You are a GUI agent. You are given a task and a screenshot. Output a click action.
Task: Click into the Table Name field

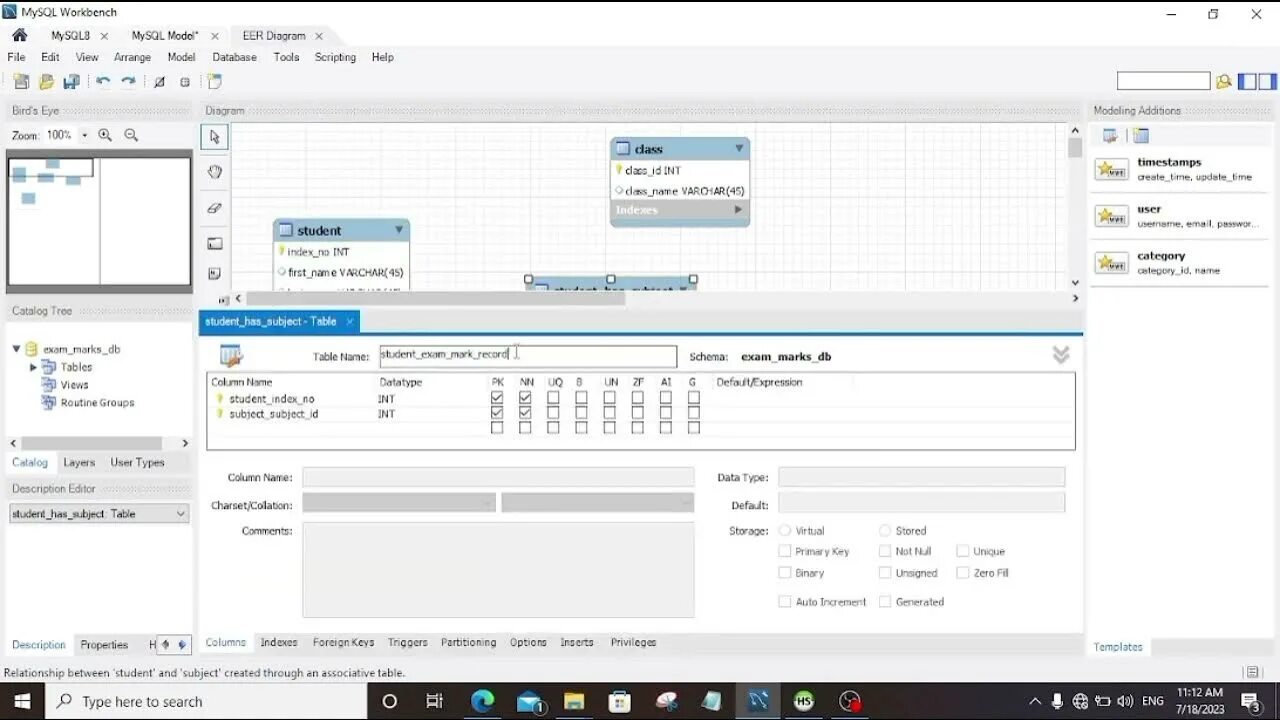pyautogui.click(x=528, y=355)
